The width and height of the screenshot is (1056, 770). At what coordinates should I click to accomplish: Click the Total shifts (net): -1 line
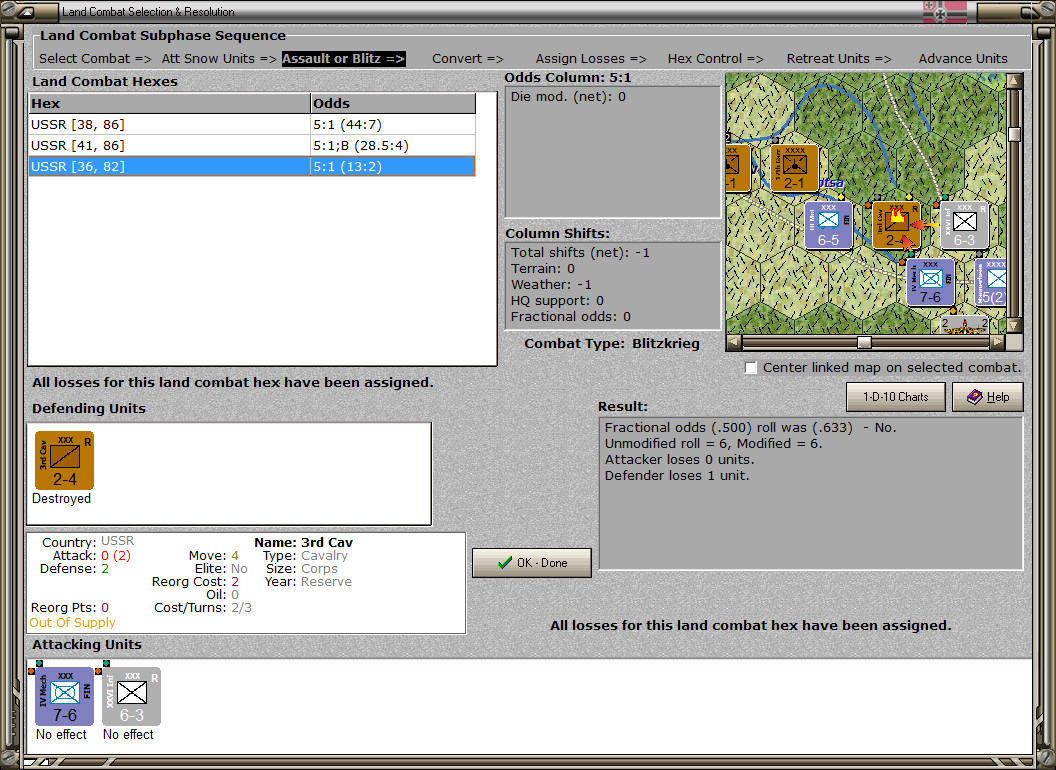(x=581, y=253)
